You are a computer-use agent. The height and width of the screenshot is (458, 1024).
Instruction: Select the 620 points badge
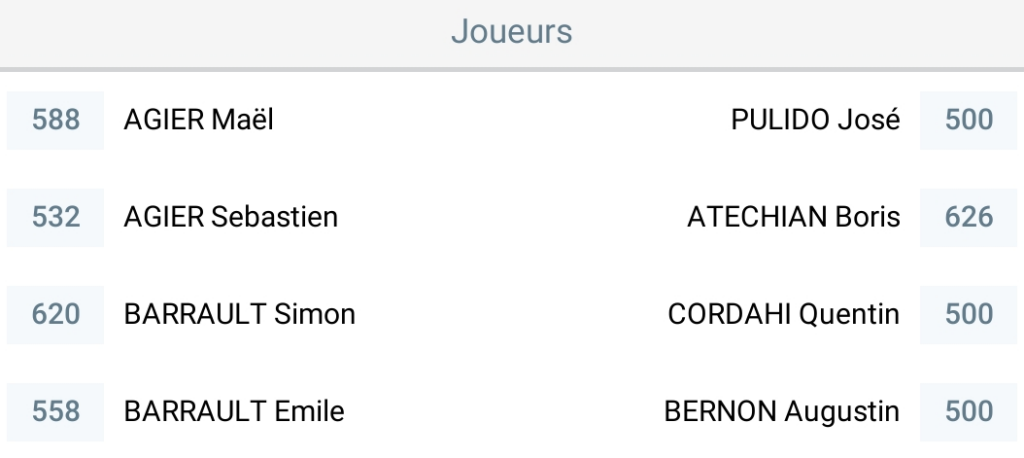coord(56,314)
